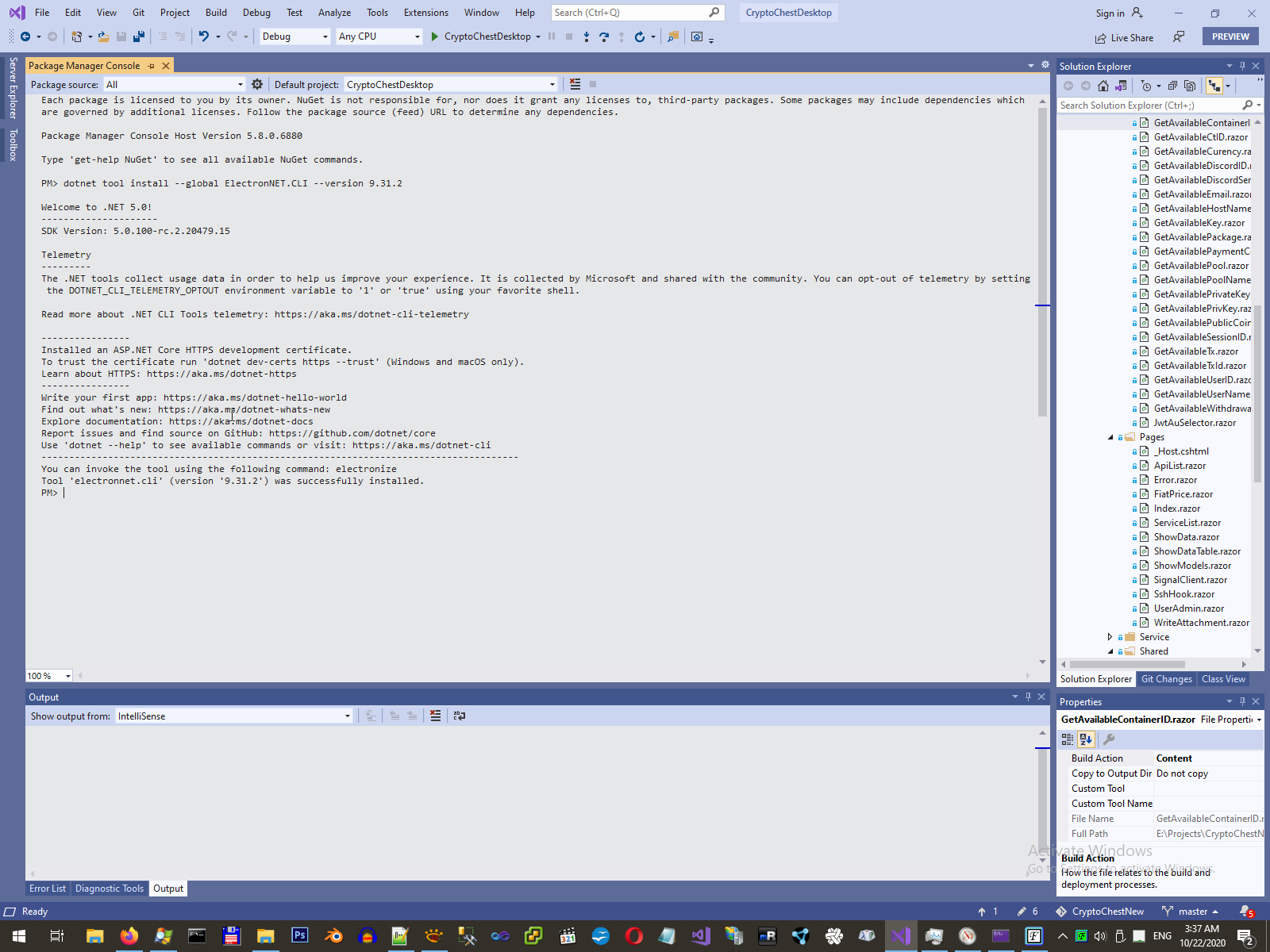Open Firefox from the Windows taskbar
The width and height of the screenshot is (1270, 952).
pyautogui.click(x=129, y=936)
